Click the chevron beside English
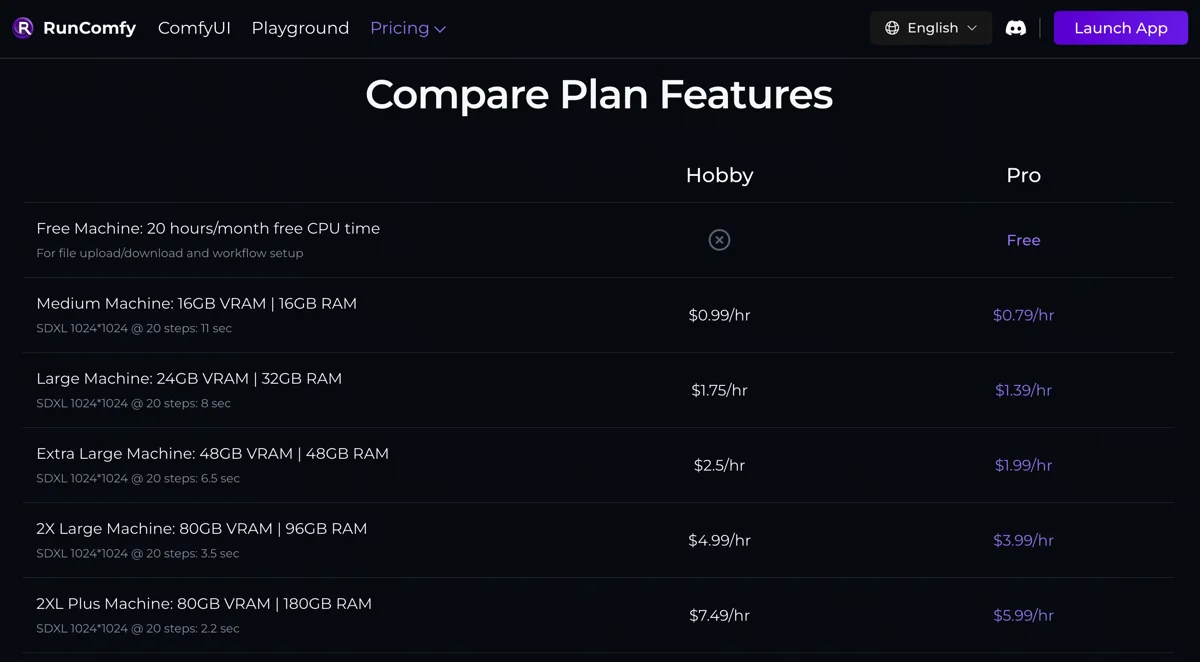This screenshot has height=662, width=1200. click(971, 28)
